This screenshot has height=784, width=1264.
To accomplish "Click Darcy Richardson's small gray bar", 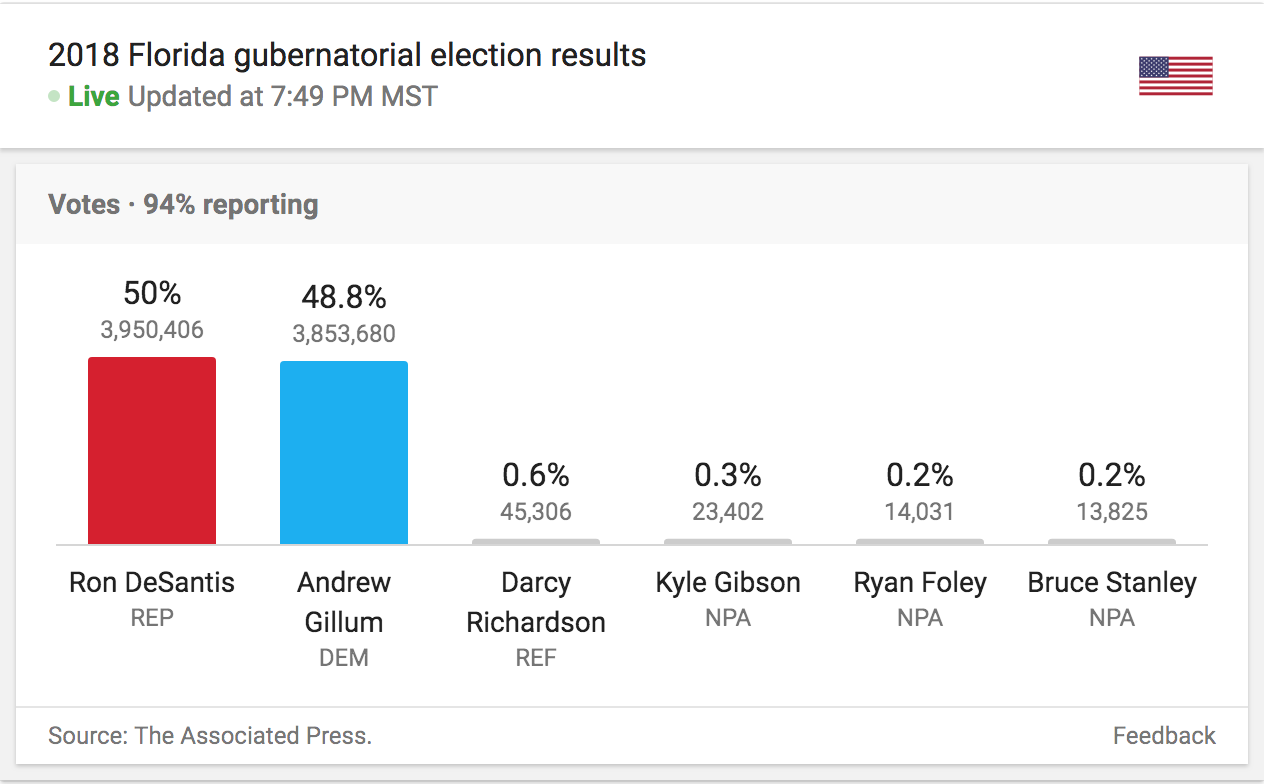I will tap(536, 542).
